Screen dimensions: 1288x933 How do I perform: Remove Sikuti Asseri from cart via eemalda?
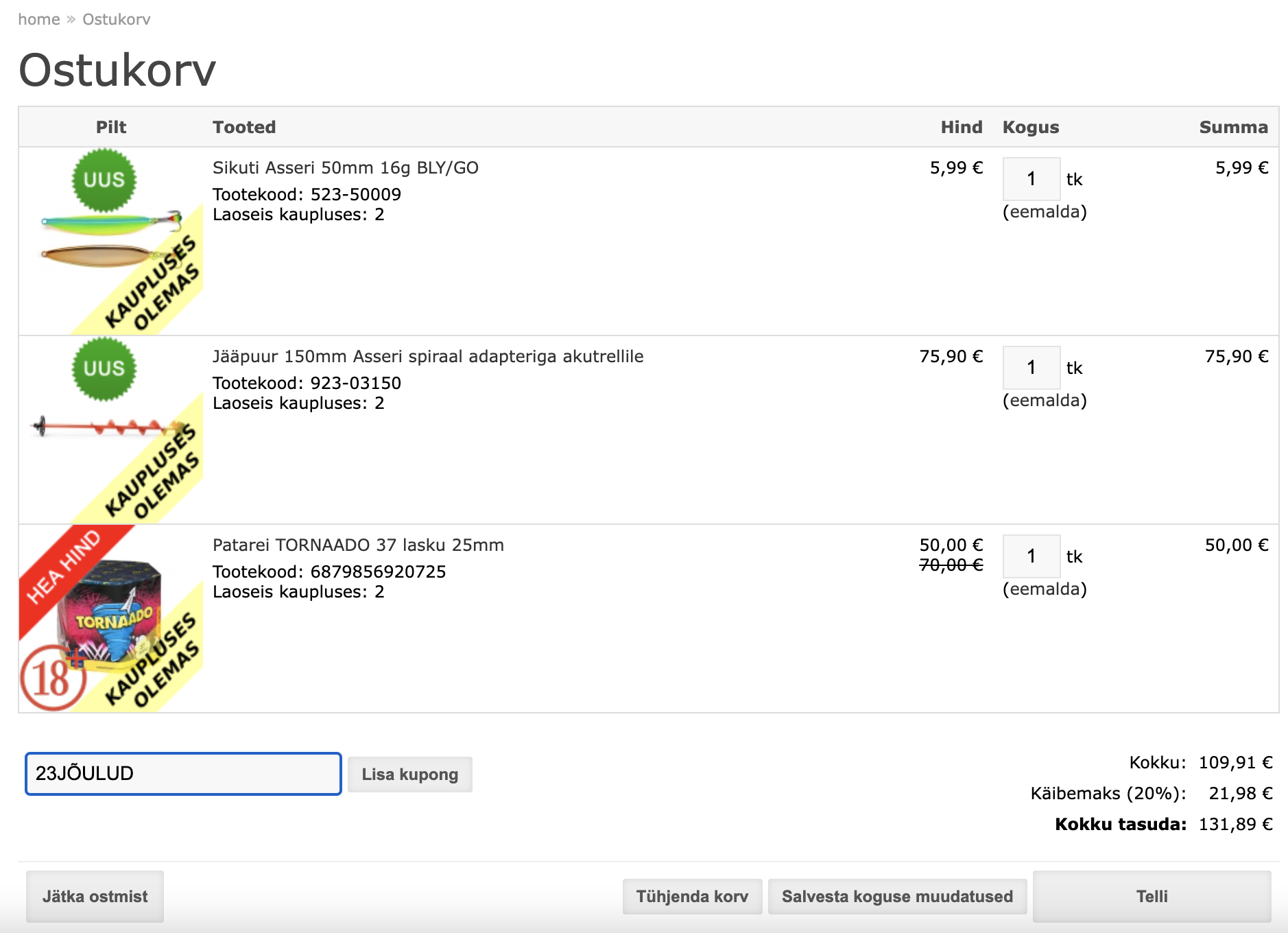(1044, 212)
